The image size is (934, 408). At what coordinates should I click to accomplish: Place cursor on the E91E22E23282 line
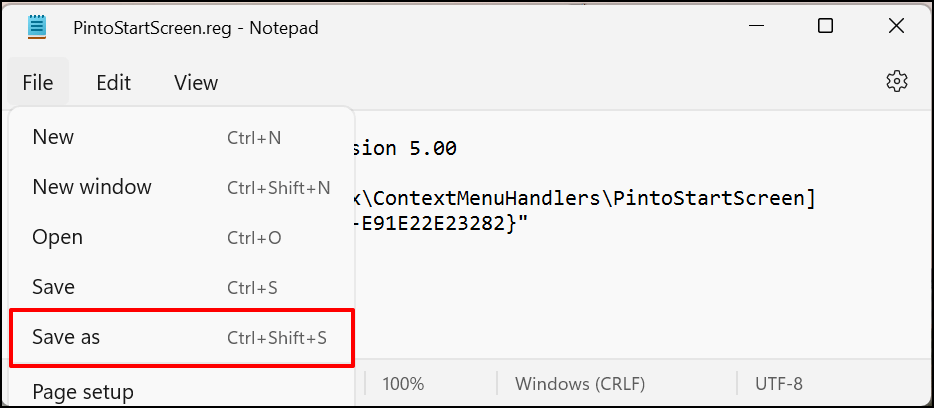click(440, 224)
